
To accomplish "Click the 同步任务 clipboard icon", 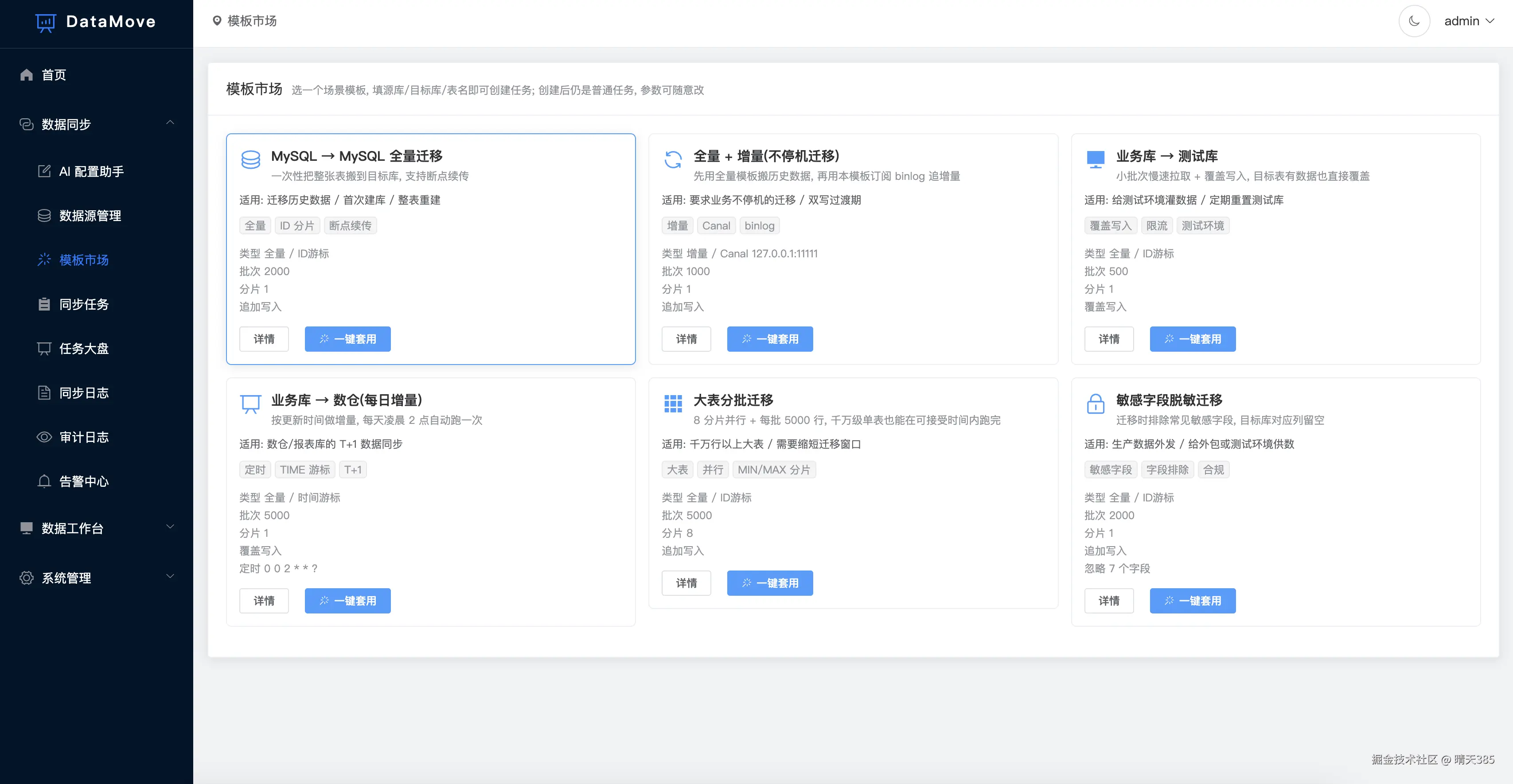I will 44,304.
